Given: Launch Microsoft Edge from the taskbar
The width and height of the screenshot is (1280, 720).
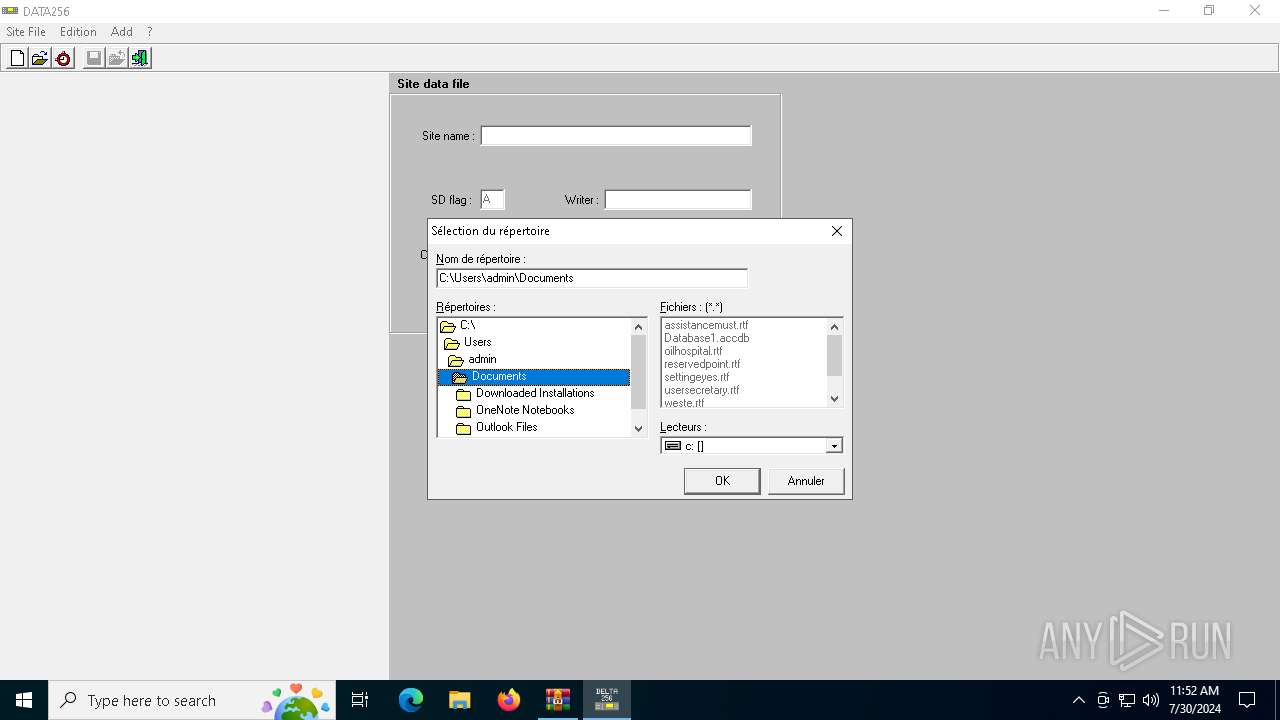Looking at the screenshot, I should click(x=411, y=700).
